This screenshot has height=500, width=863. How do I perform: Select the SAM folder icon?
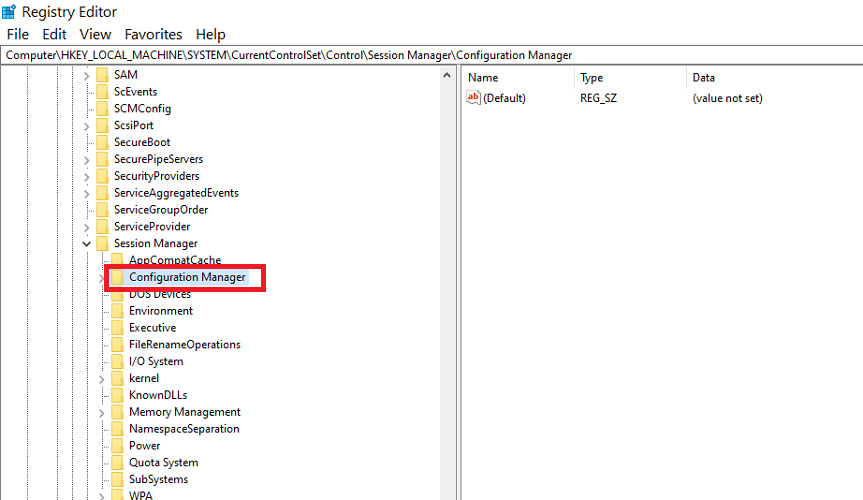click(102, 75)
